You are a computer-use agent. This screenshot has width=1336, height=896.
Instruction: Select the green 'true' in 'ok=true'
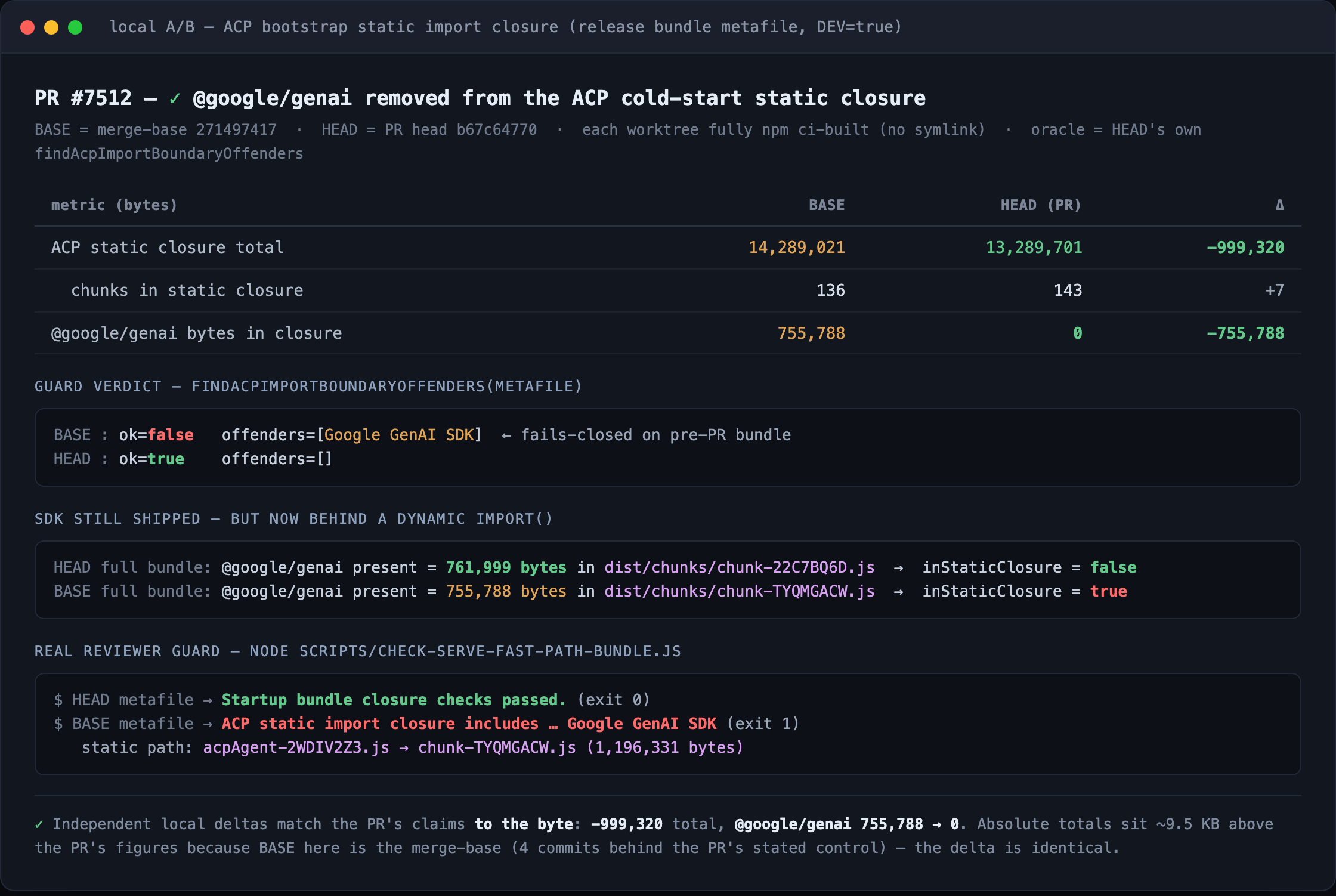(166, 459)
